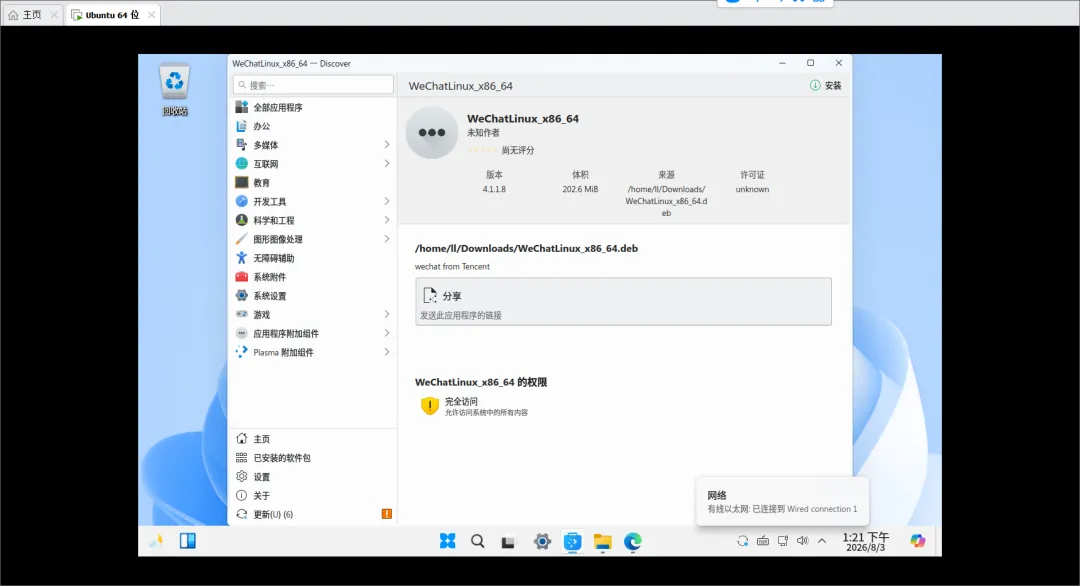Click the 202.6 MiB size value
Image resolution: width=1080 pixels, height=586 pixels.
click(x=580, y=189)
